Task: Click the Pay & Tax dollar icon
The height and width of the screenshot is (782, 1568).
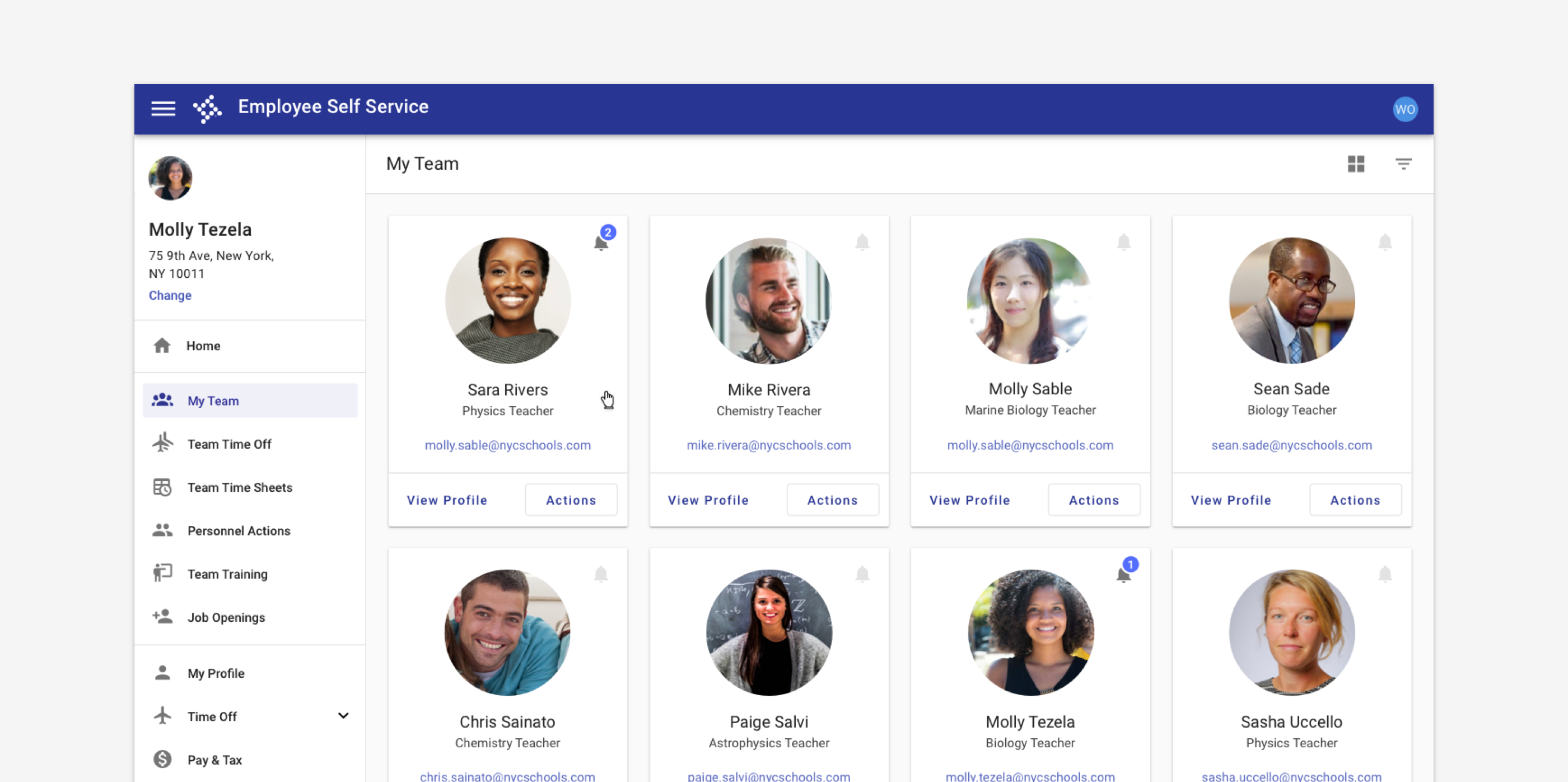Action: point(162,759)
